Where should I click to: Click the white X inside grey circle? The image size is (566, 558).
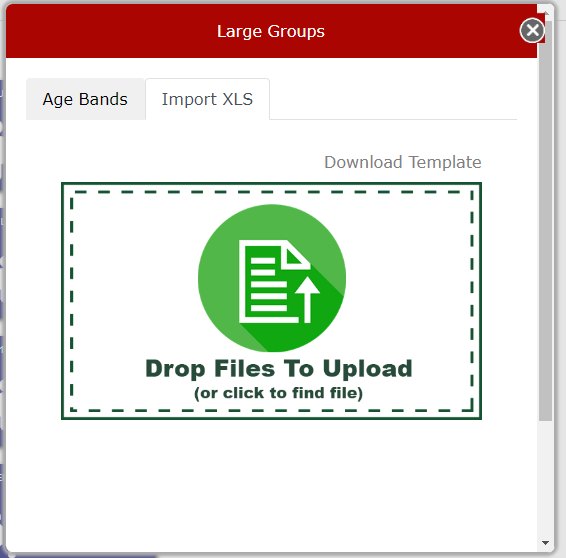[532, 30]
